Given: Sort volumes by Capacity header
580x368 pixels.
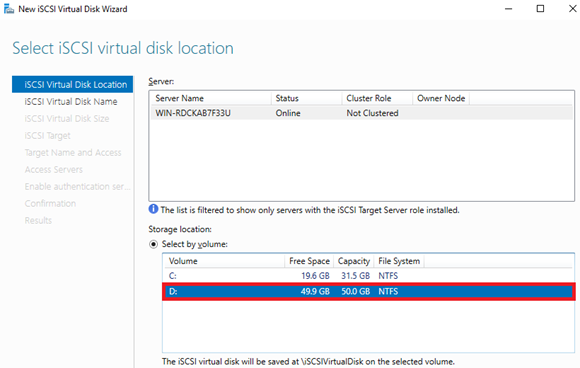Looking at the screenshot, I should [x=354, y=261].
